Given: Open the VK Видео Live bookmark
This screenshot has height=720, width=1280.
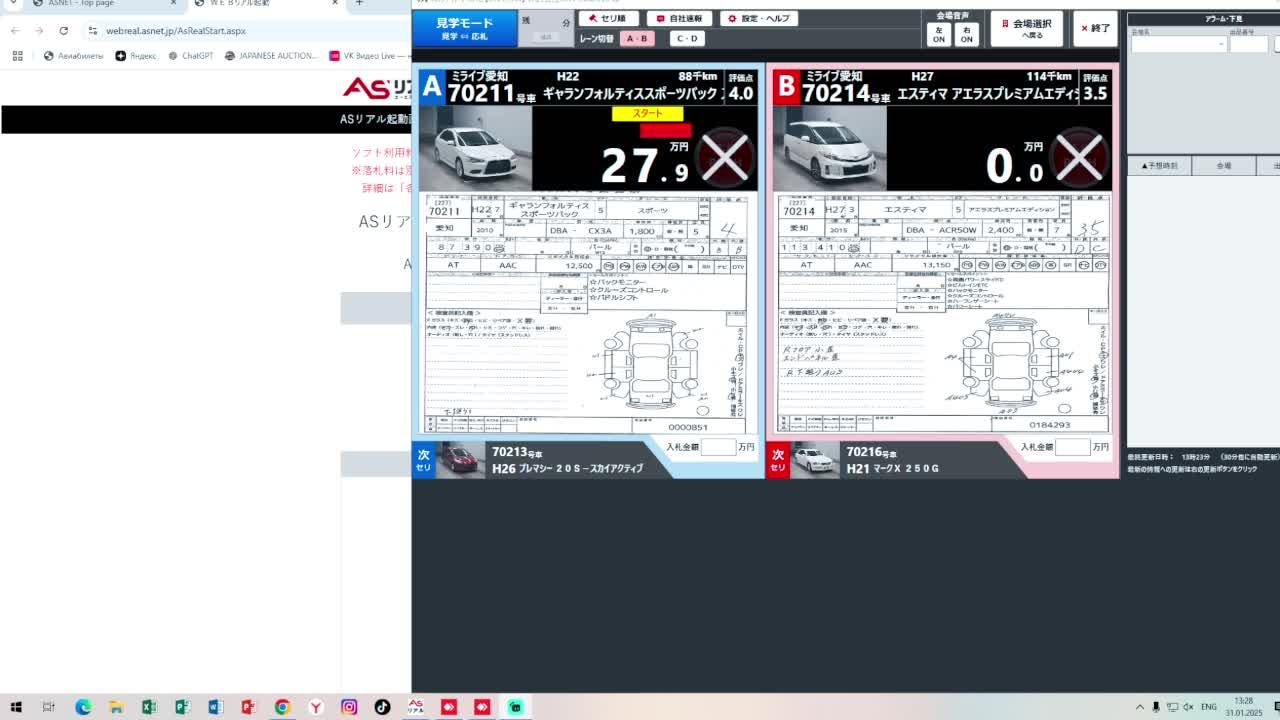Looking at the screenshot, I should [368, 56].
